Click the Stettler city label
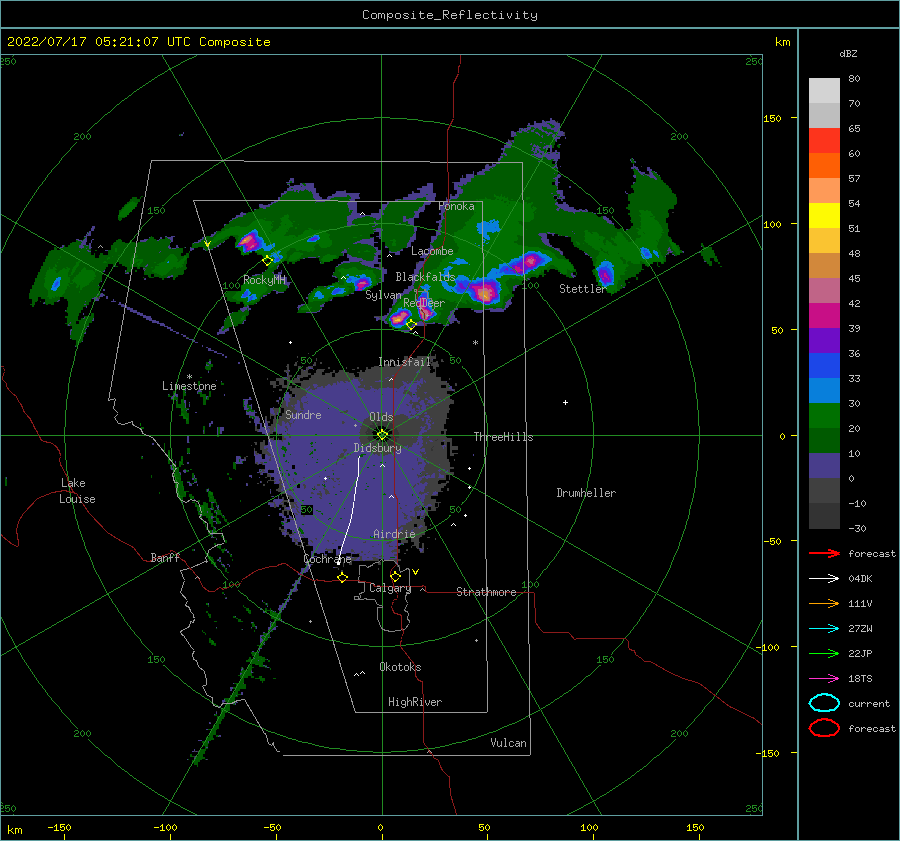This screenshot has height=841, width=900. (x=583, y=289)
